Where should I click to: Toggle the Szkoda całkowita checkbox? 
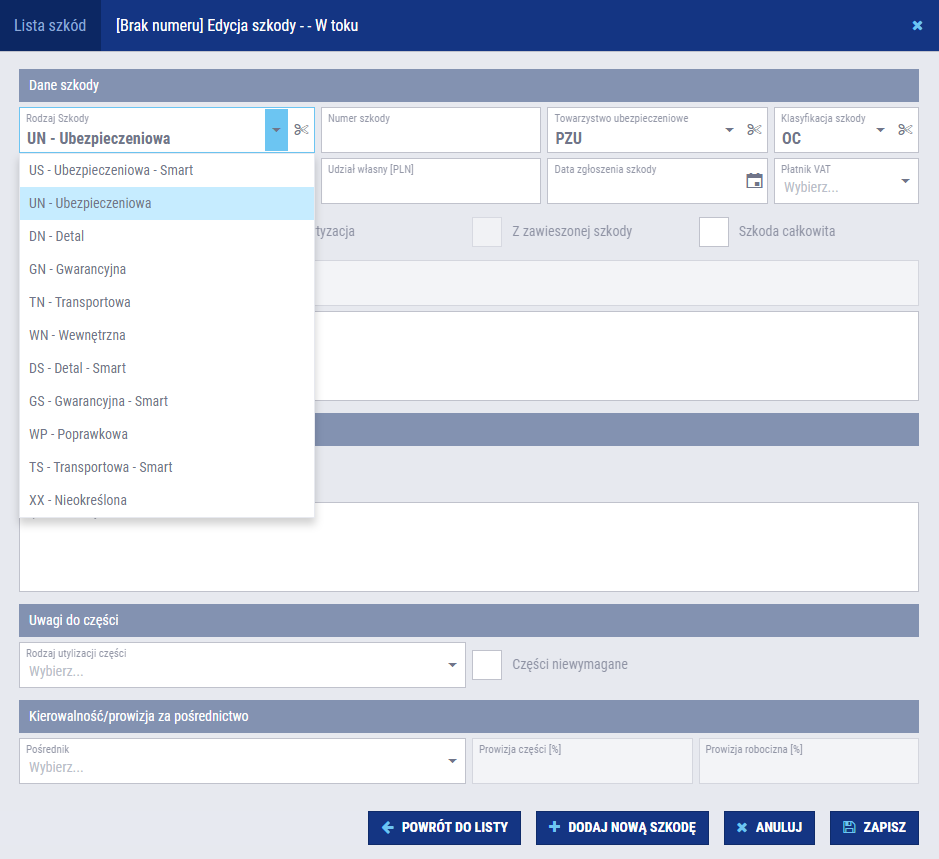(714, 231)
